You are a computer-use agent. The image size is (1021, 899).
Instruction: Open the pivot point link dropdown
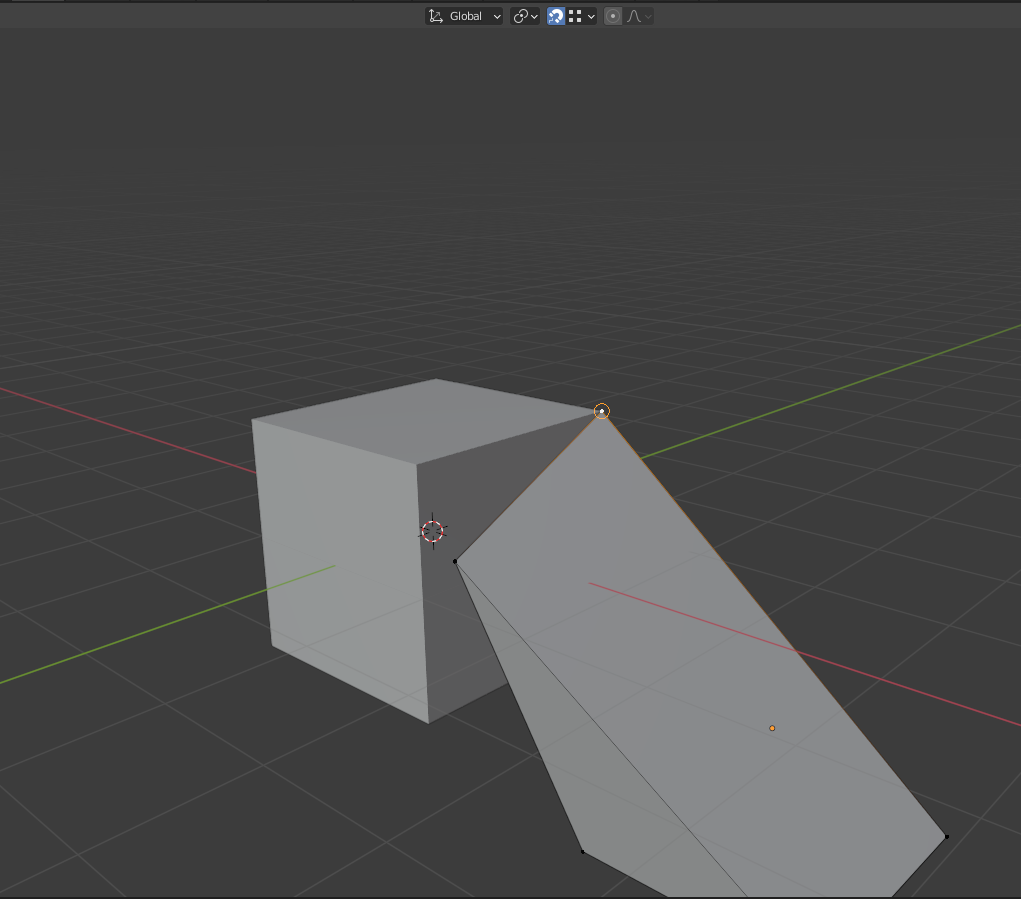pyautogui.click(x=525, y=16)
